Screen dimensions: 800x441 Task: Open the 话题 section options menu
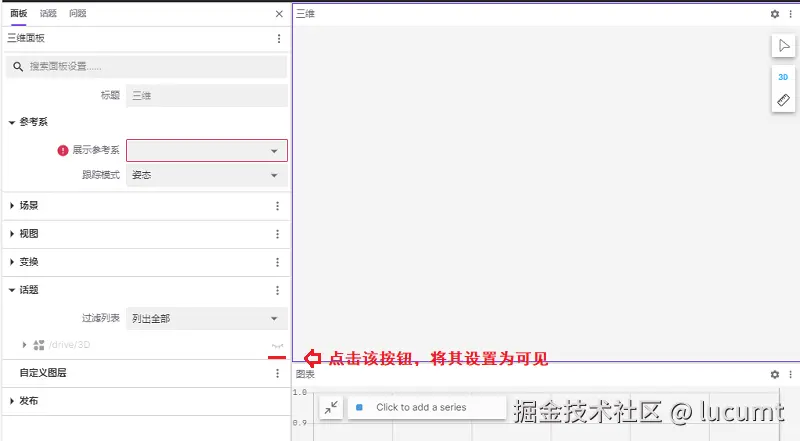[277, 290]
